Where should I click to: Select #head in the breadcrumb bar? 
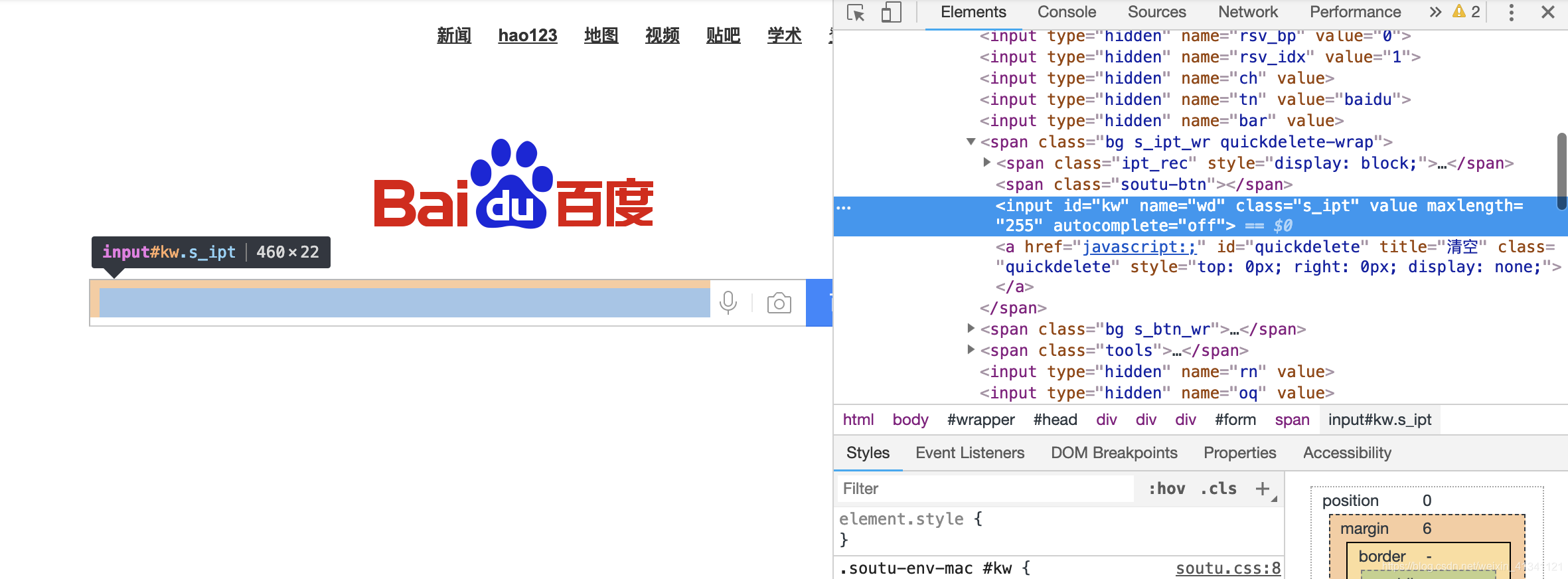[1055, 420]
